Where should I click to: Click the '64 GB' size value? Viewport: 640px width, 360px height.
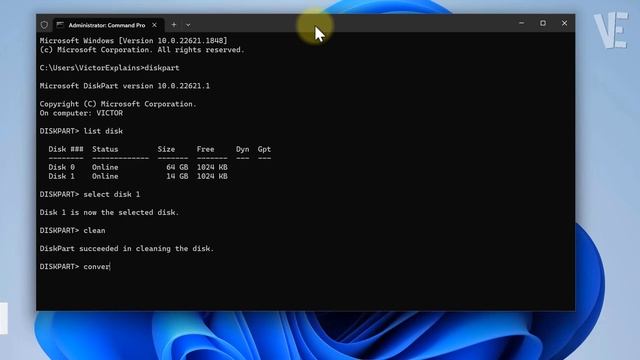[x=177, y=167]
